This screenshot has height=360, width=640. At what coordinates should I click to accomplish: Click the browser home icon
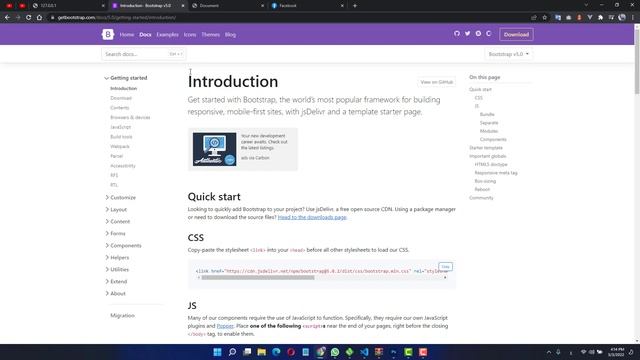39,18
